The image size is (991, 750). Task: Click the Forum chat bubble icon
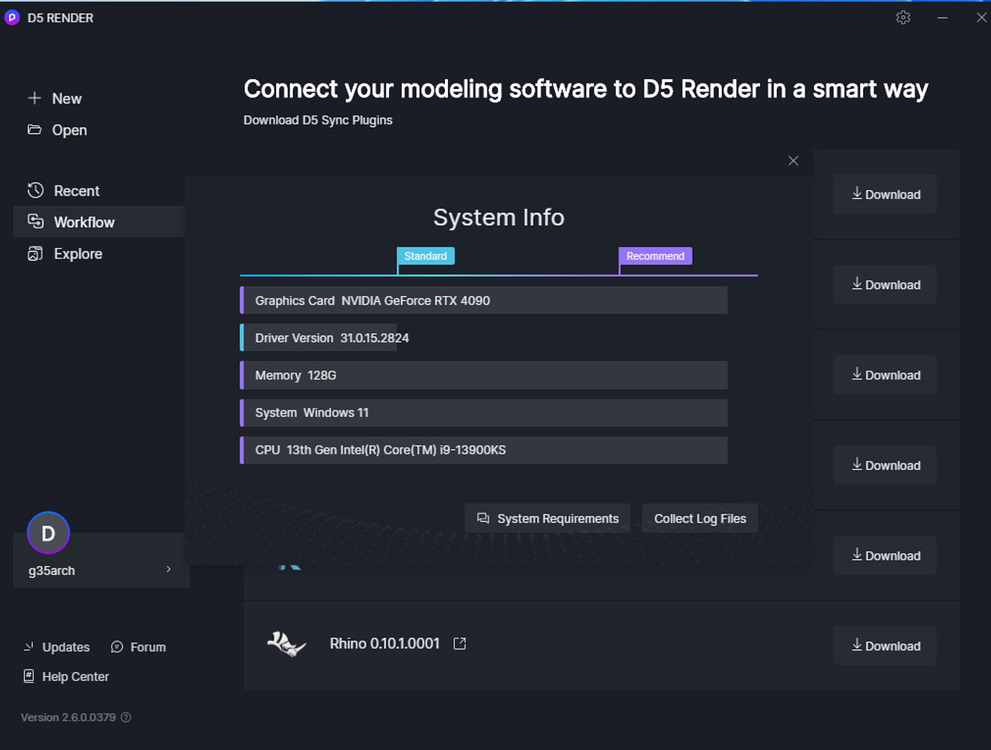(117, 646)
